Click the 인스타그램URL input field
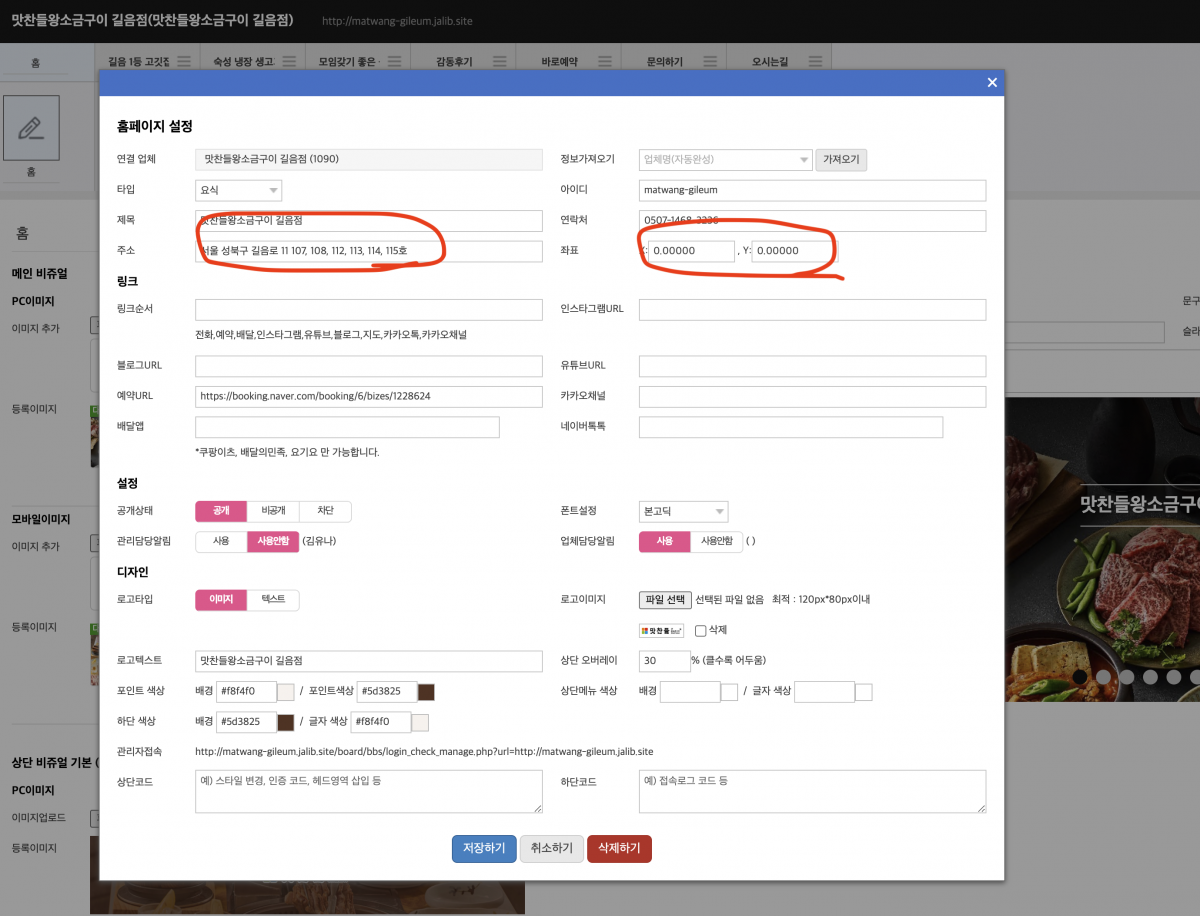The image size is (1200, 916). tap(812, 310)
